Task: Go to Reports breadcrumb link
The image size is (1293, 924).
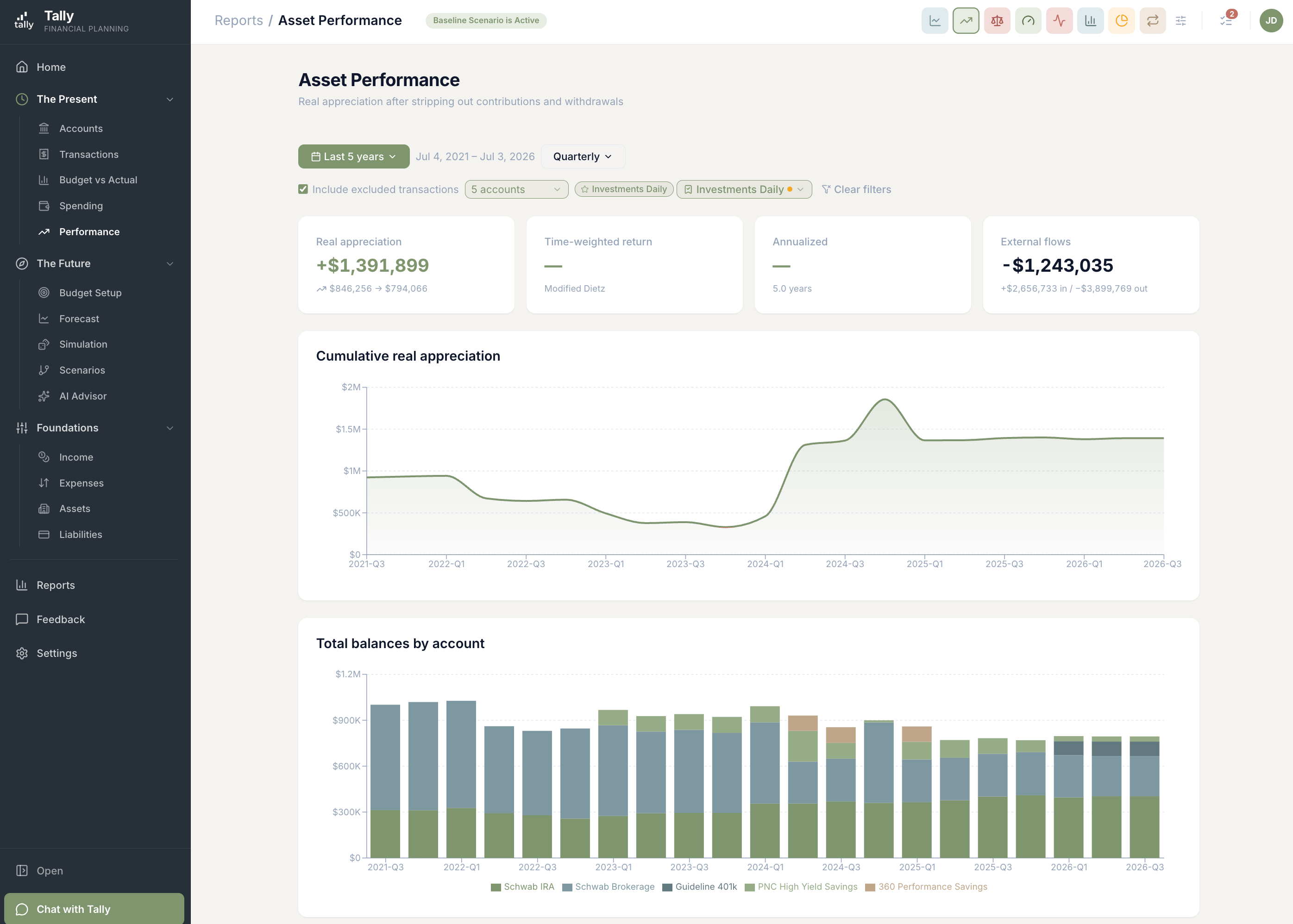Action: (239, 20)
